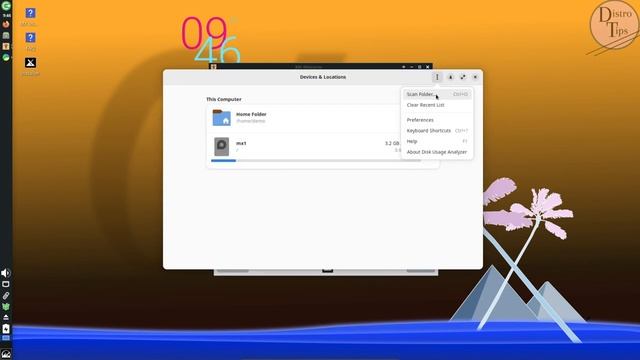This screenshot has height=360, width=640.
Task: Click the mx1 disk drive icon
Action: pos(222,146)
